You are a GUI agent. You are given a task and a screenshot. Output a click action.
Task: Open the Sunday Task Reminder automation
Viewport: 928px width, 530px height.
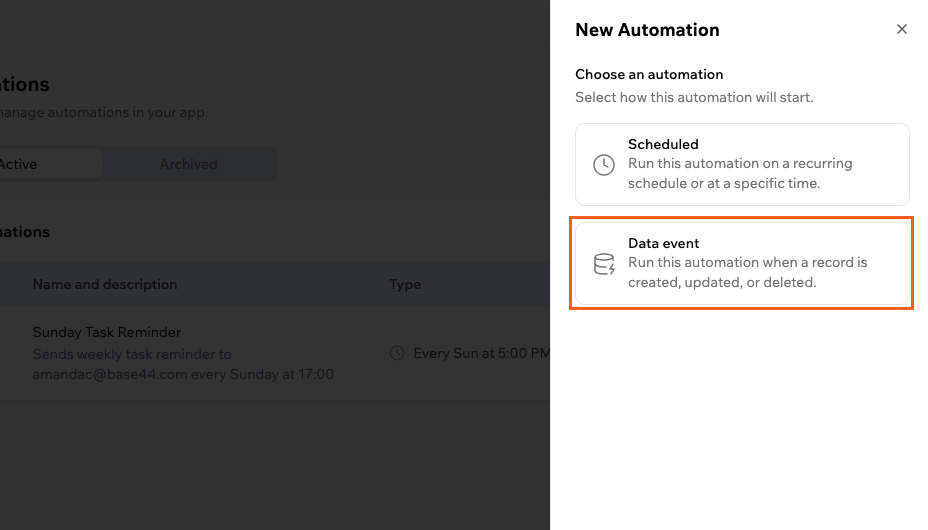107,332
